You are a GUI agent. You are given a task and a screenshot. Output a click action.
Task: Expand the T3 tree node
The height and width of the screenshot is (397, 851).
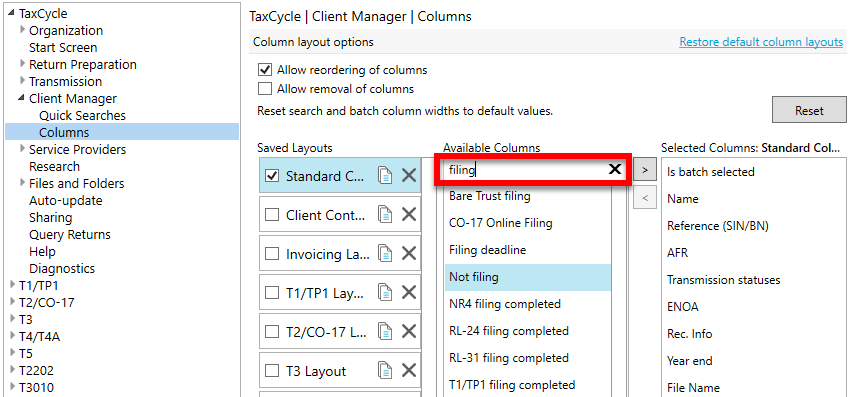point(12,319)
